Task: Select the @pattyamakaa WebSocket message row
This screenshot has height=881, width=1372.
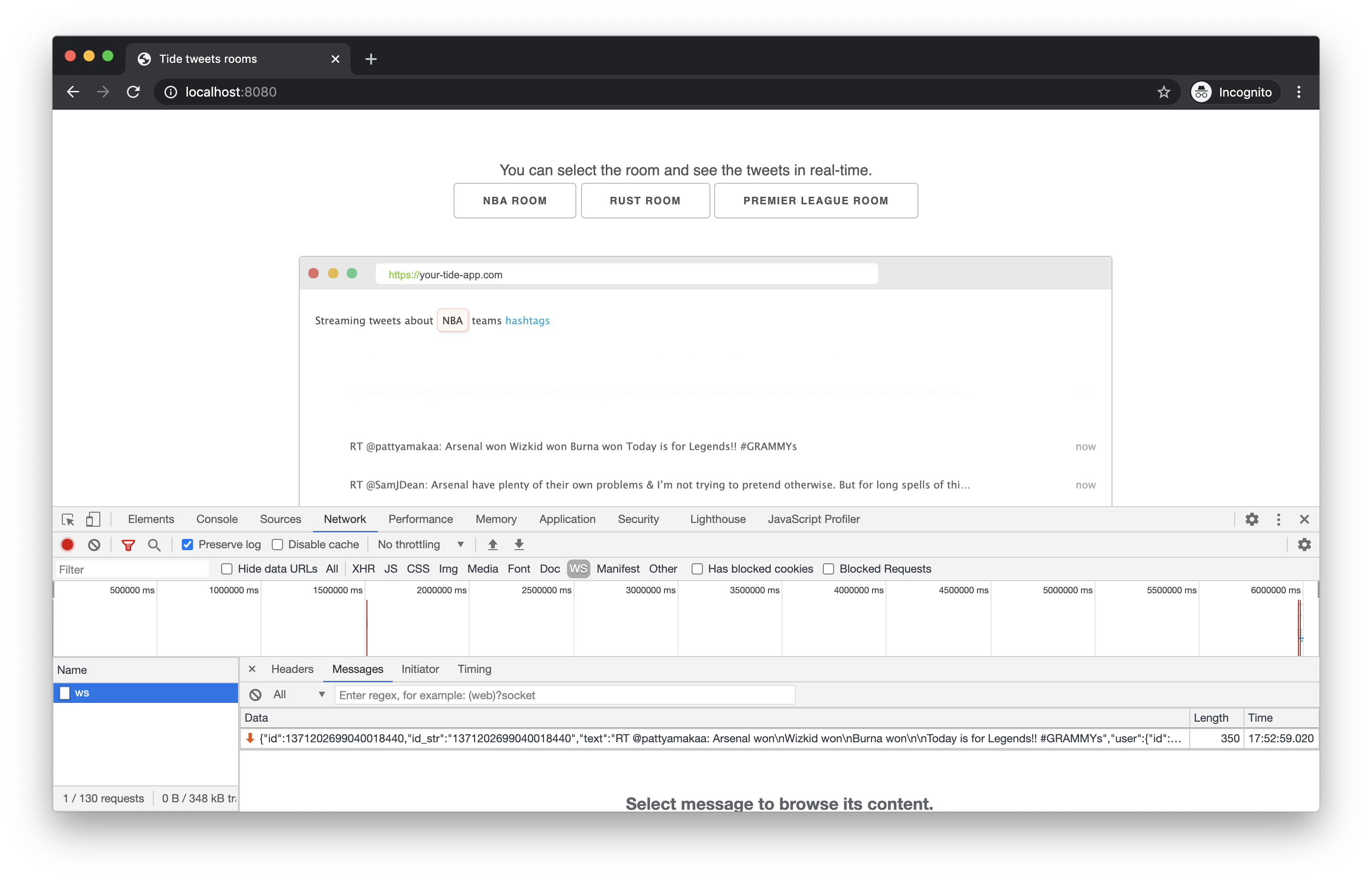Action: click(x=779, y=738)
